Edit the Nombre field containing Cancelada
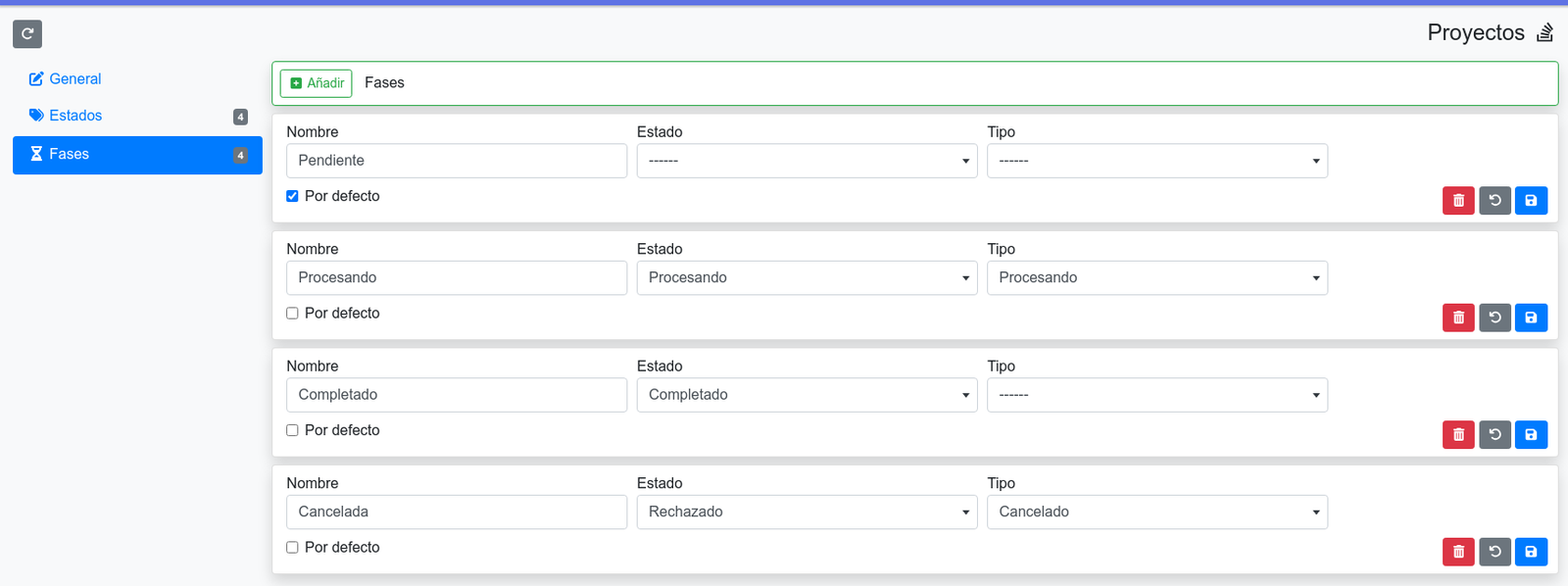 [x=457, y=512]
